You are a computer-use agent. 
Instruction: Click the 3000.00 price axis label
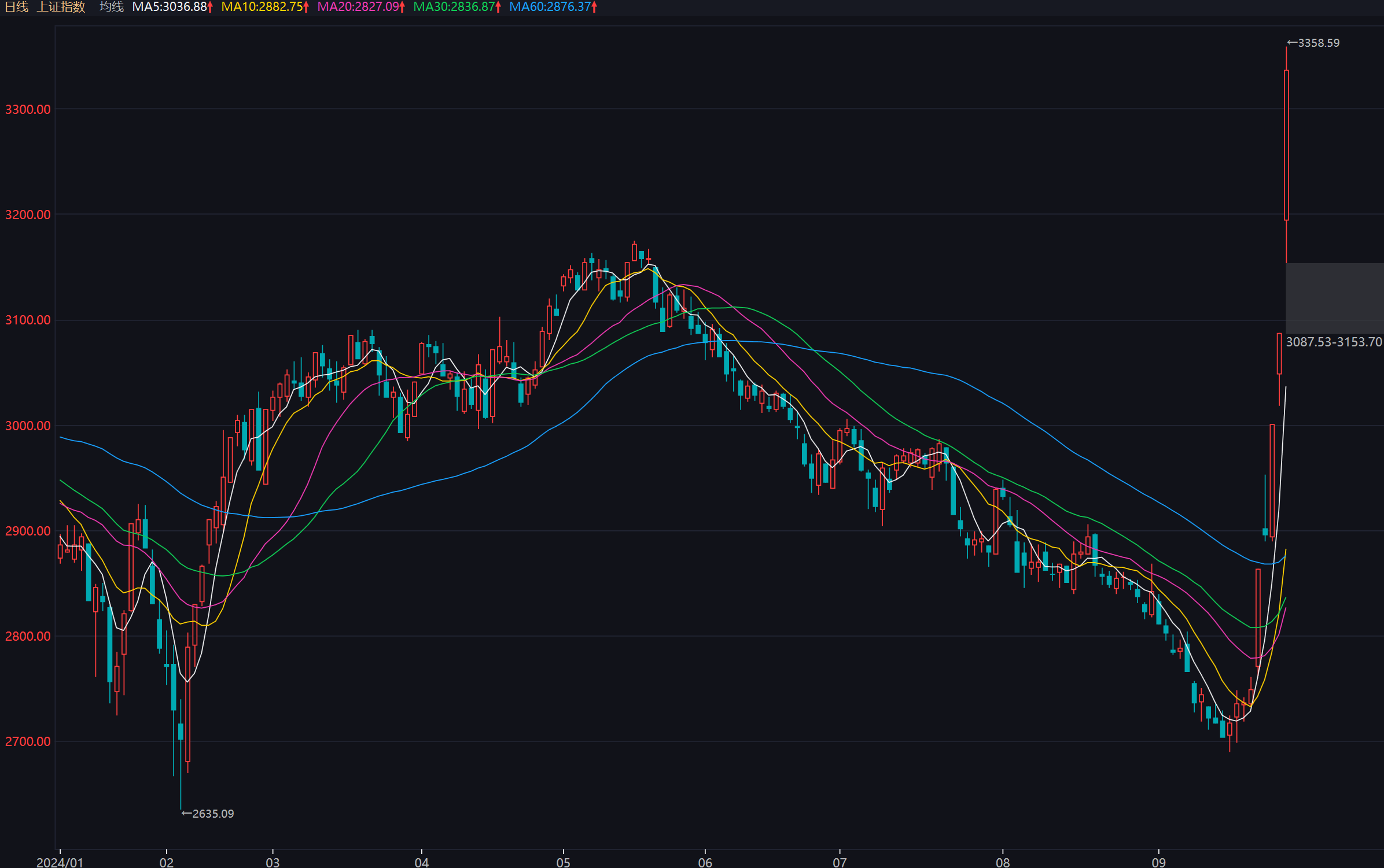click(28, 426)
